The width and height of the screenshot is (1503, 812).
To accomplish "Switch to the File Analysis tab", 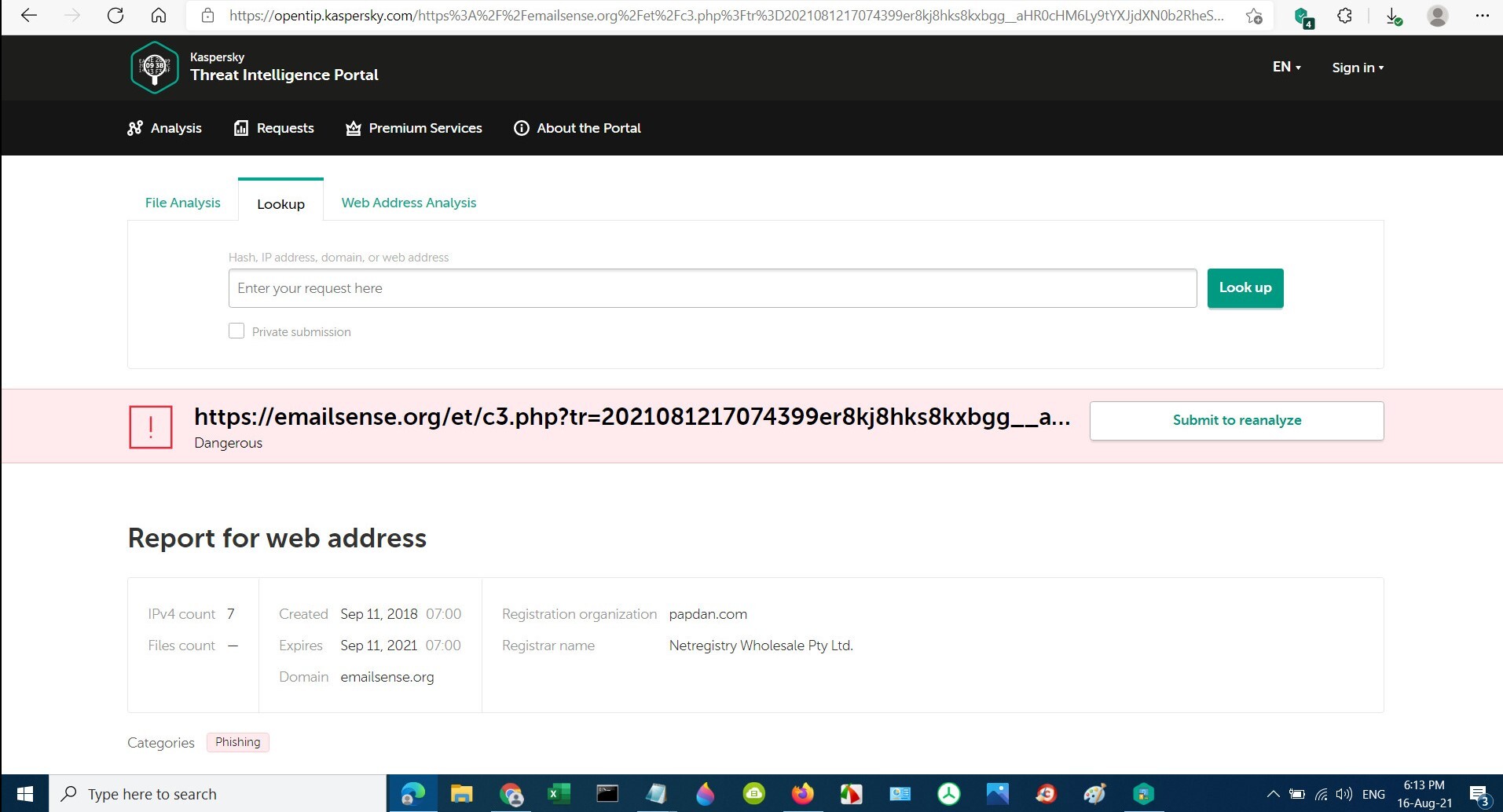I will pos(182,203).
